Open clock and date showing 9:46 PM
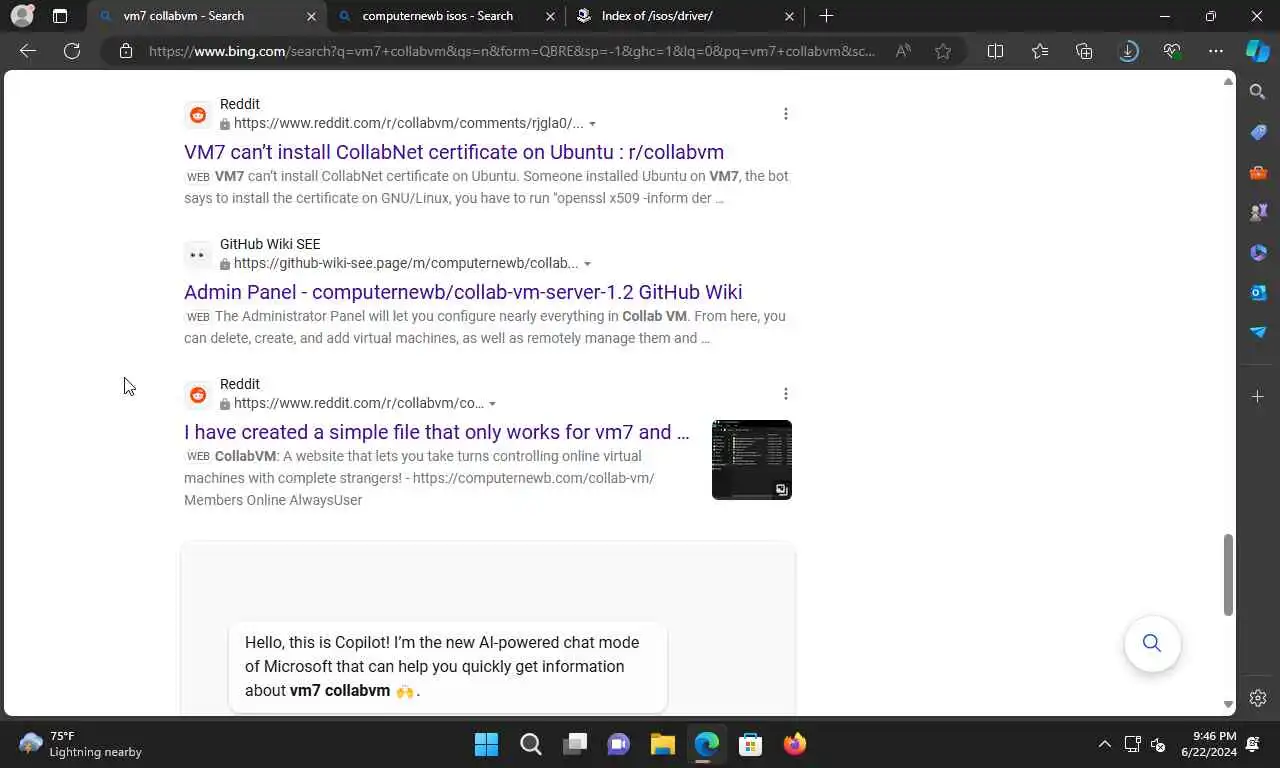1280x768 pixels. (x=1209, y=744)
